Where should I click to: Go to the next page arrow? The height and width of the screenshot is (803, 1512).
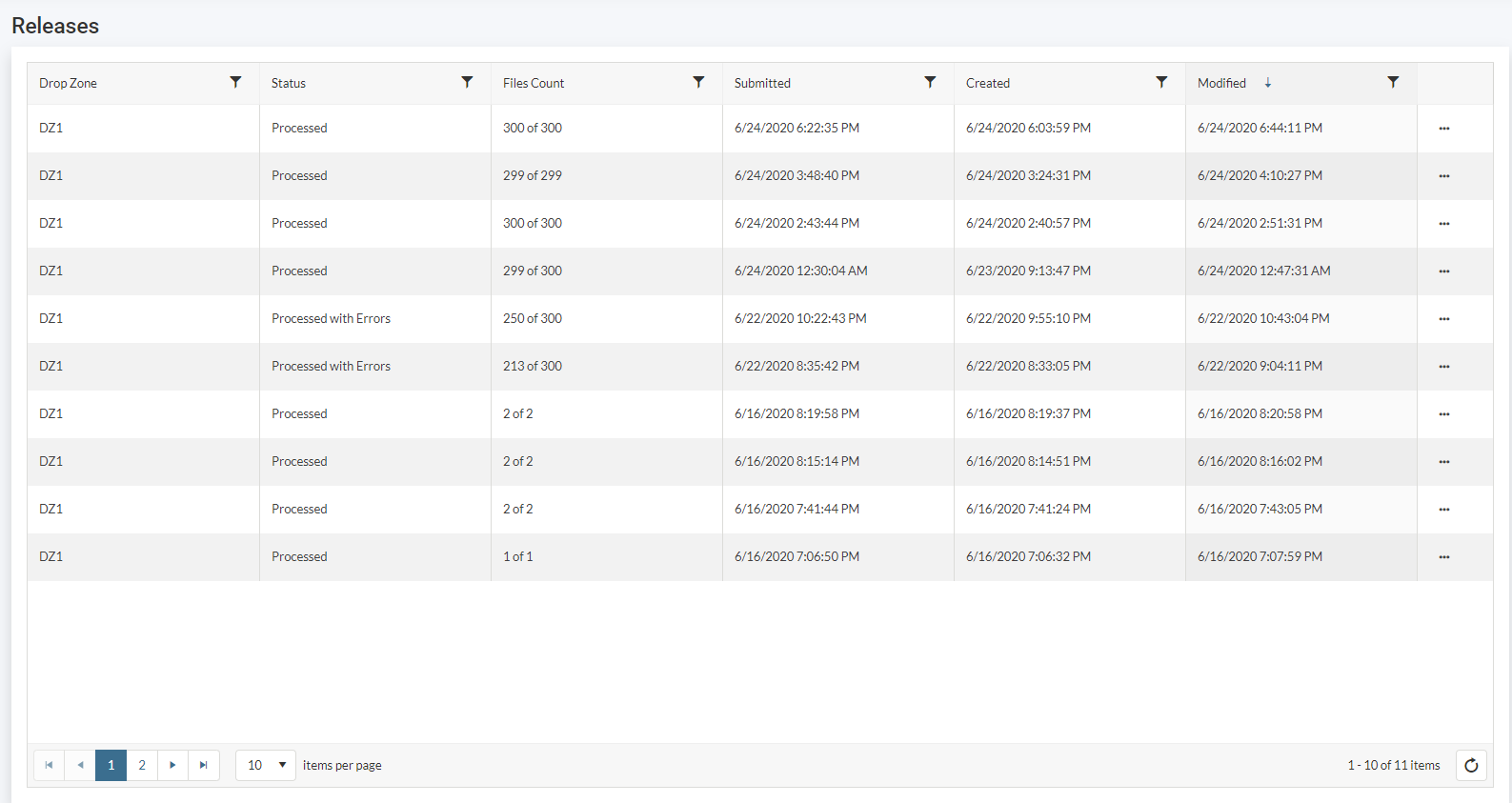[172, 765]
